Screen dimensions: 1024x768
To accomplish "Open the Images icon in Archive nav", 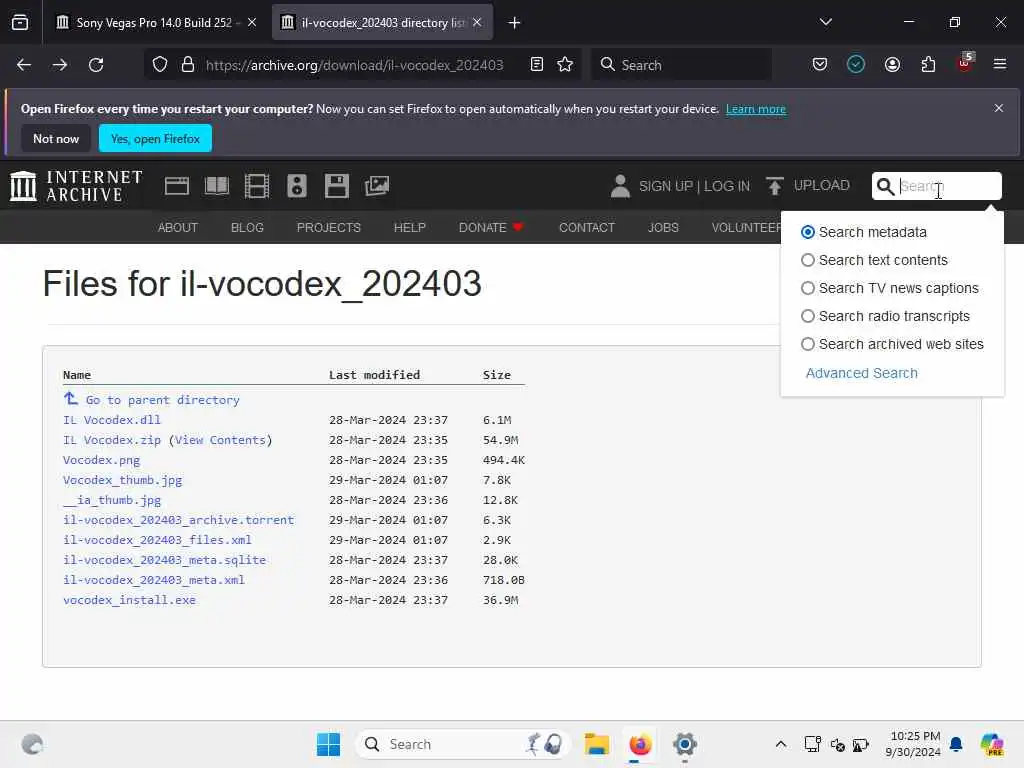I will [377, 186].
